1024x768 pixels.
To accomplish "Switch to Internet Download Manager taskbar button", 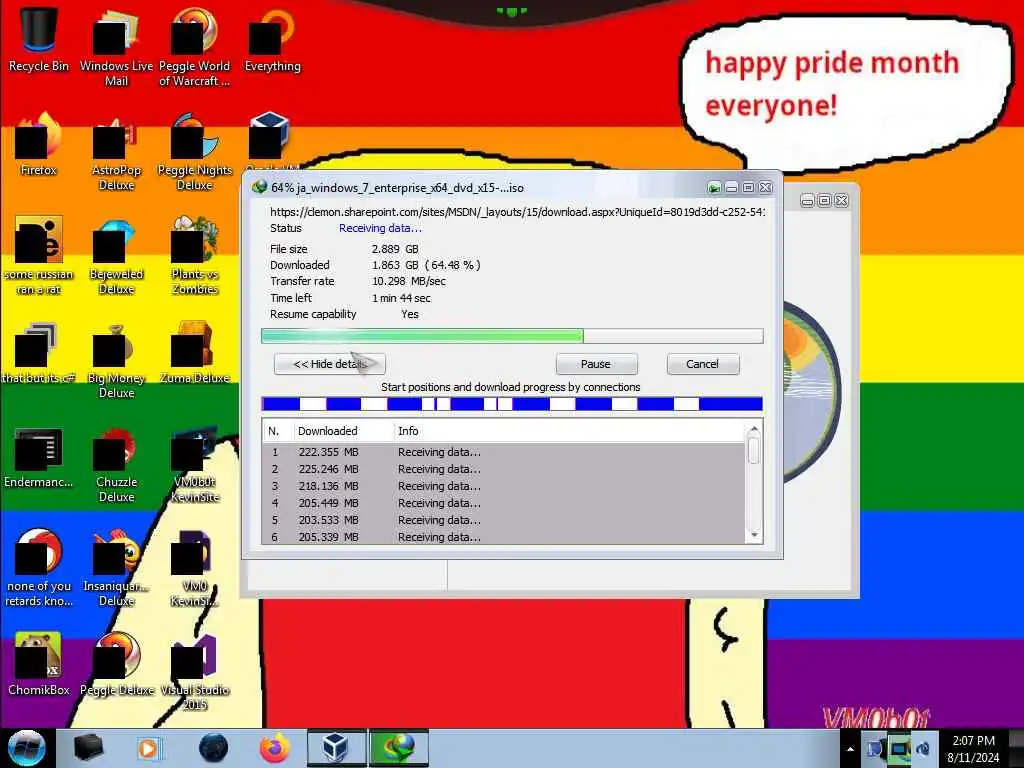I will pos(399,748).
